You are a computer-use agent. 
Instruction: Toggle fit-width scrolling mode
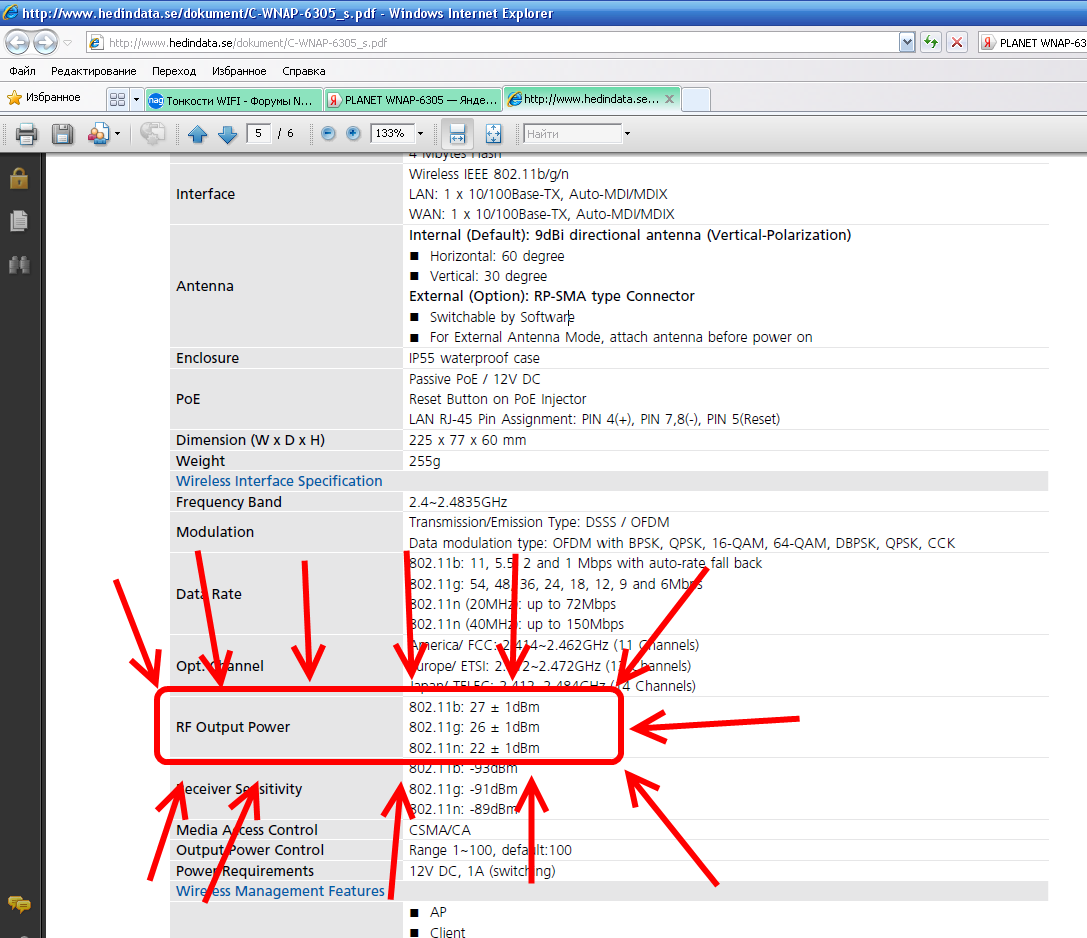[458, 133]
